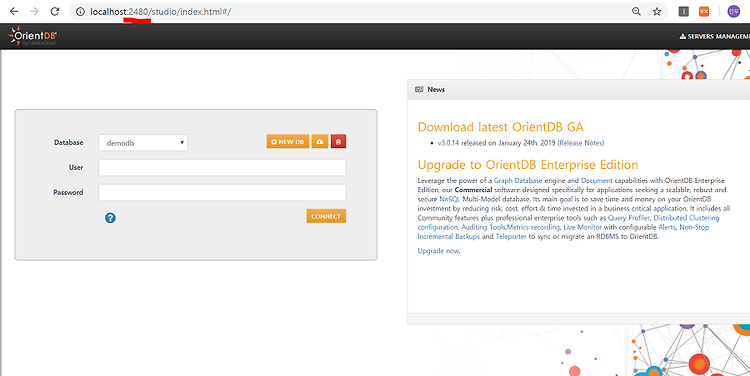Open the Metrics recording link
This screenshot has height=376, width=750.
tap(533, 227)
